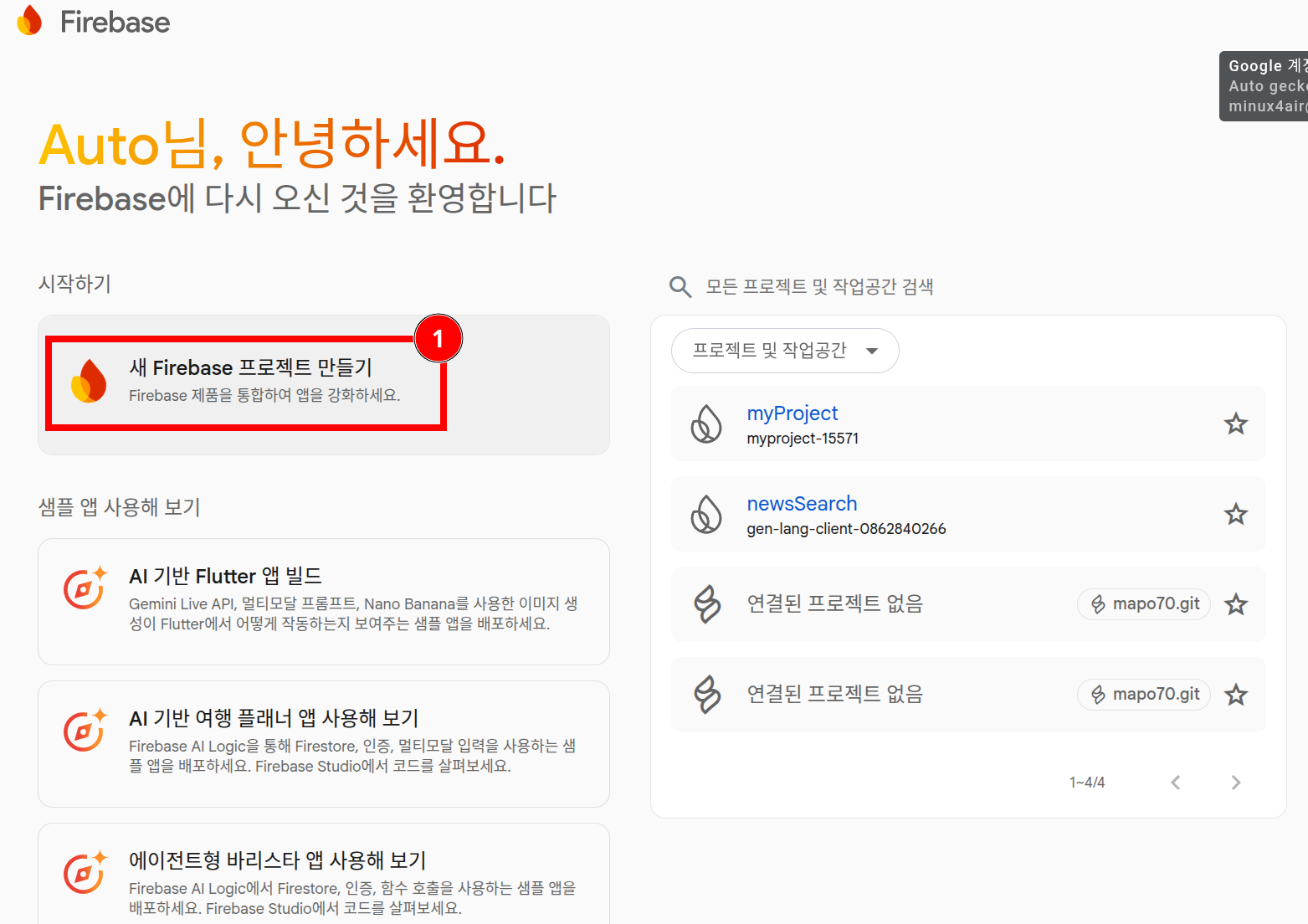Open the AI 기반 Flutter 앱 빌드 sample card
Viewport: 1308px width, 924px height.
pyautogui.click(x=324, y=602)
